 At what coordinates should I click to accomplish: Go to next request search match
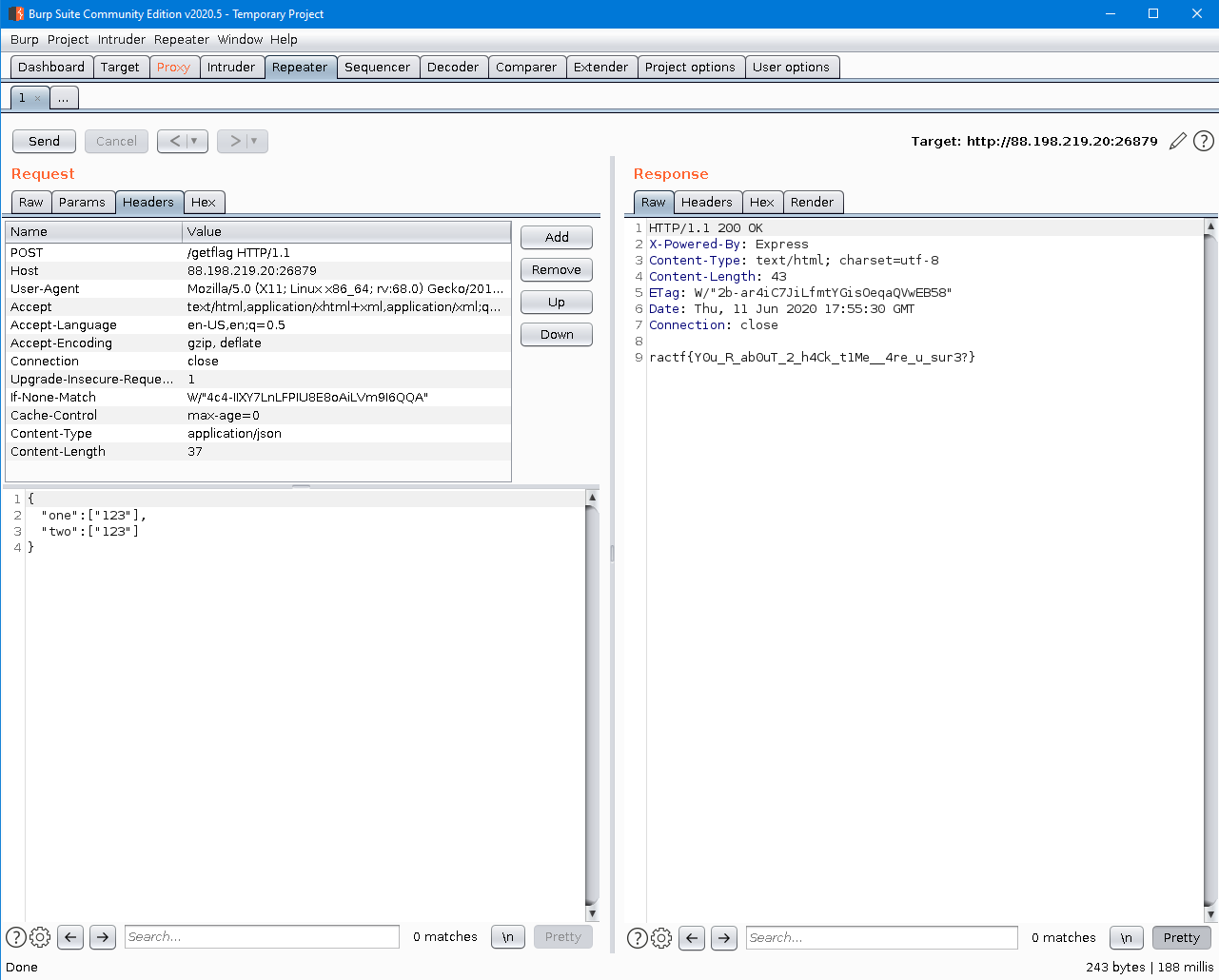pos(103,937)
